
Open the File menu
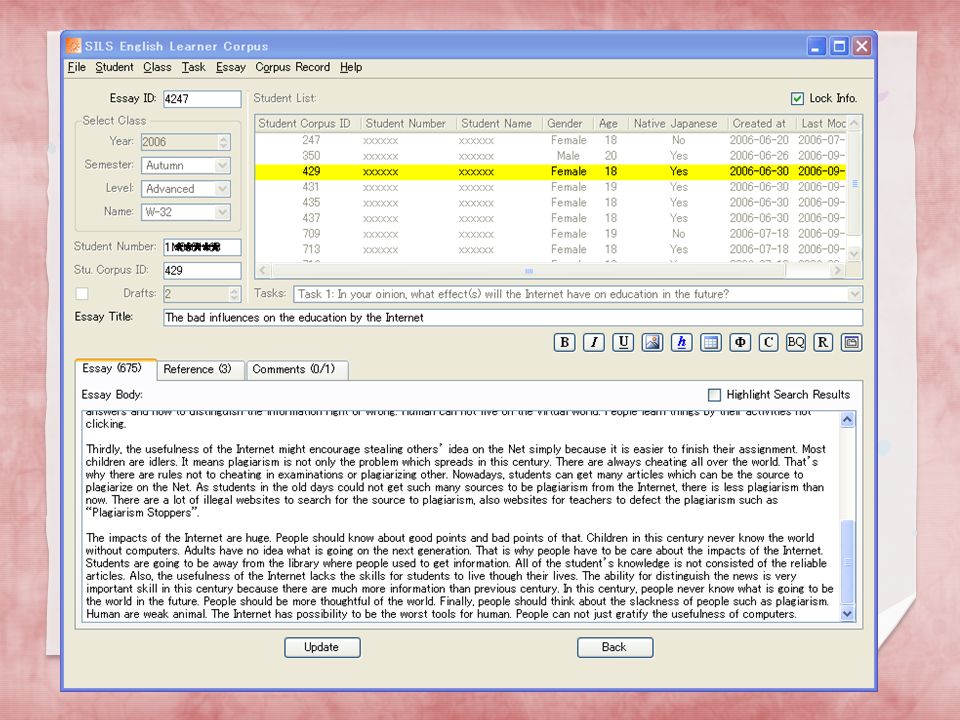[x=77, y=67]
